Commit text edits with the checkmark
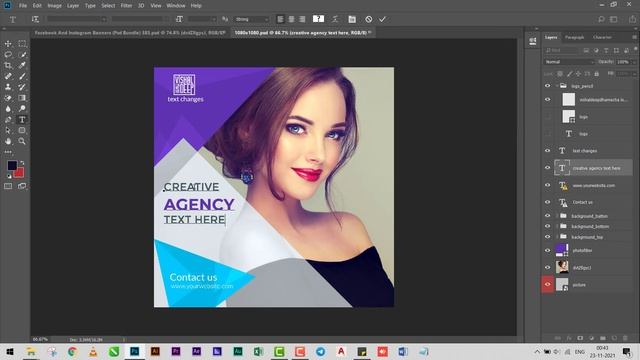Screen dimensions: 640x360 coord(382,19)
